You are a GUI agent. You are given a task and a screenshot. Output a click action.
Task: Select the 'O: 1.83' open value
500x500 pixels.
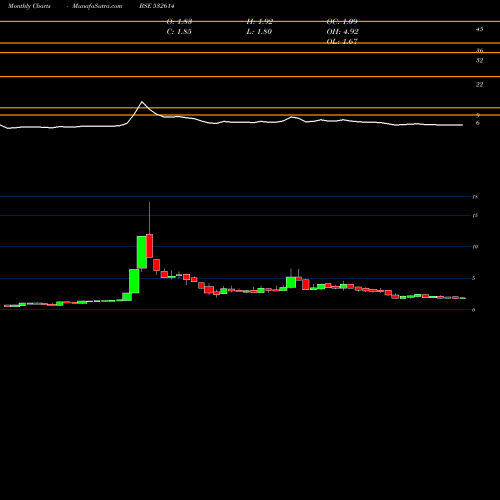tap(179, 22)
